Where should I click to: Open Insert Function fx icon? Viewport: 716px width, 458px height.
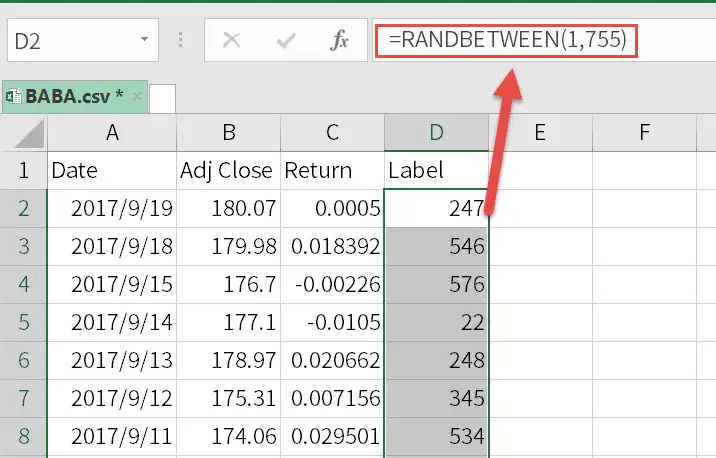339,41
